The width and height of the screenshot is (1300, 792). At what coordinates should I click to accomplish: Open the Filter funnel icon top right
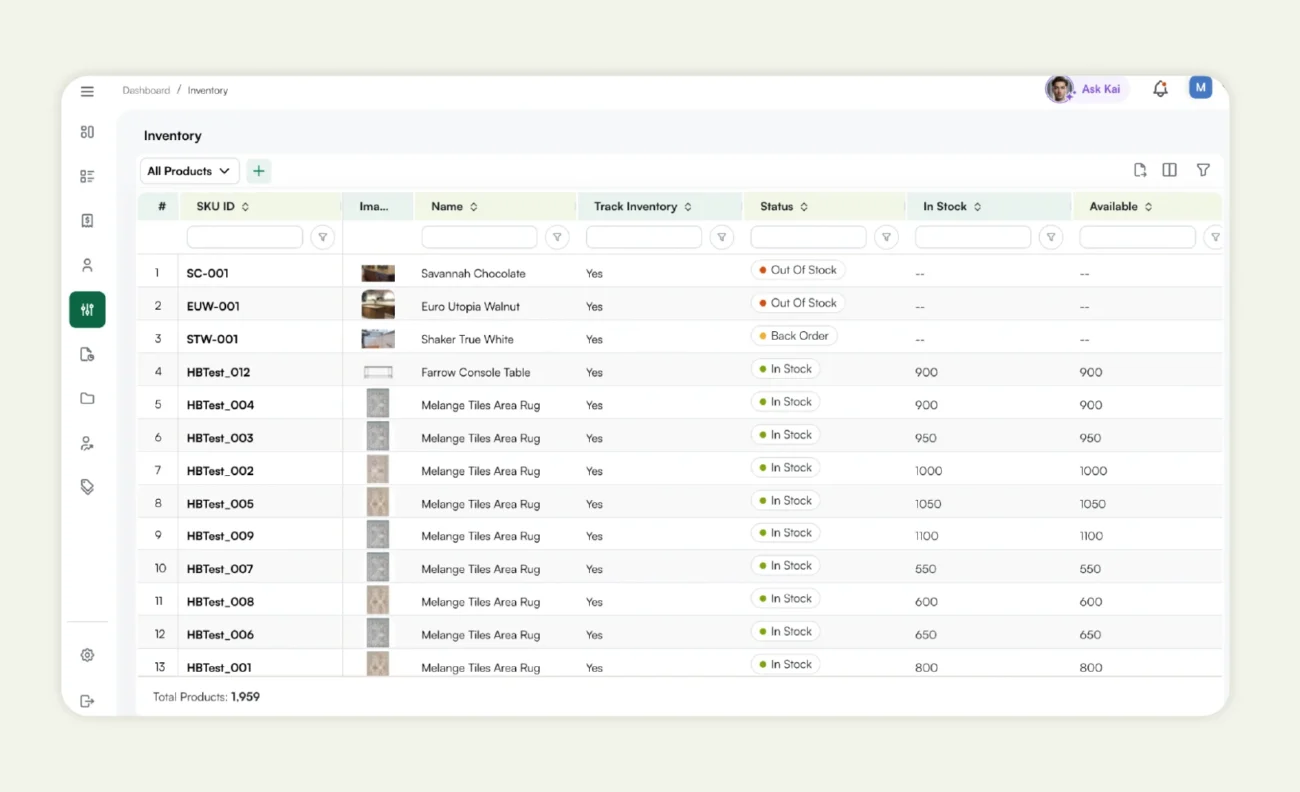point(1203,170)
